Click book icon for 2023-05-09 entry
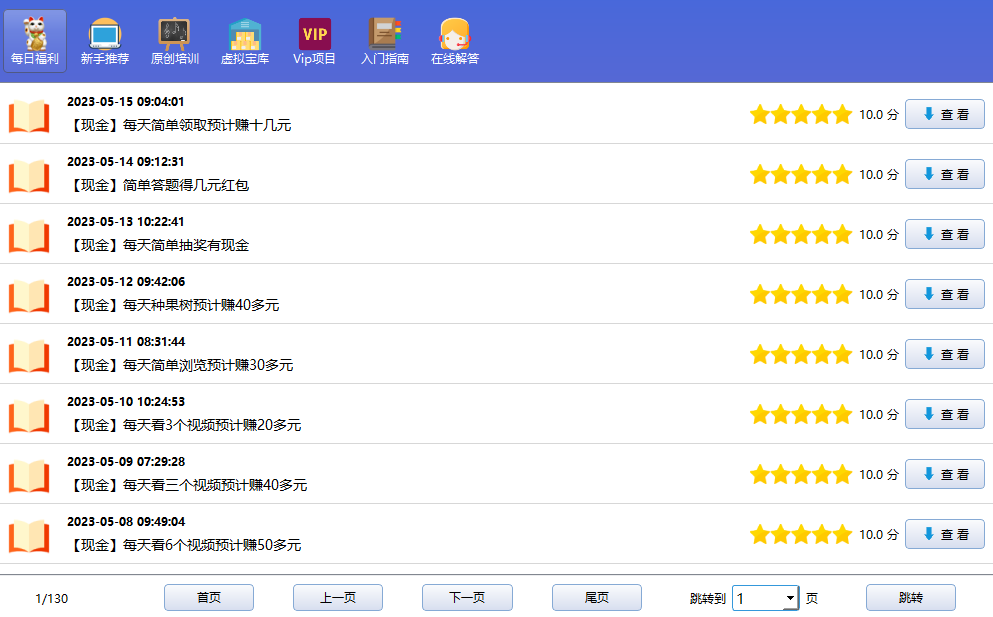The width and height of the screenshot is (993, 617). tap(29, 476)
